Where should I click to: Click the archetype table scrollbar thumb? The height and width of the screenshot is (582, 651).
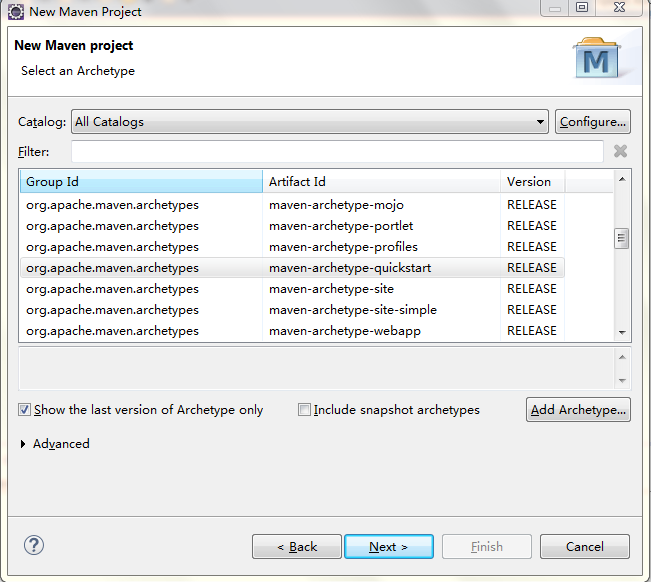[622, 238]
